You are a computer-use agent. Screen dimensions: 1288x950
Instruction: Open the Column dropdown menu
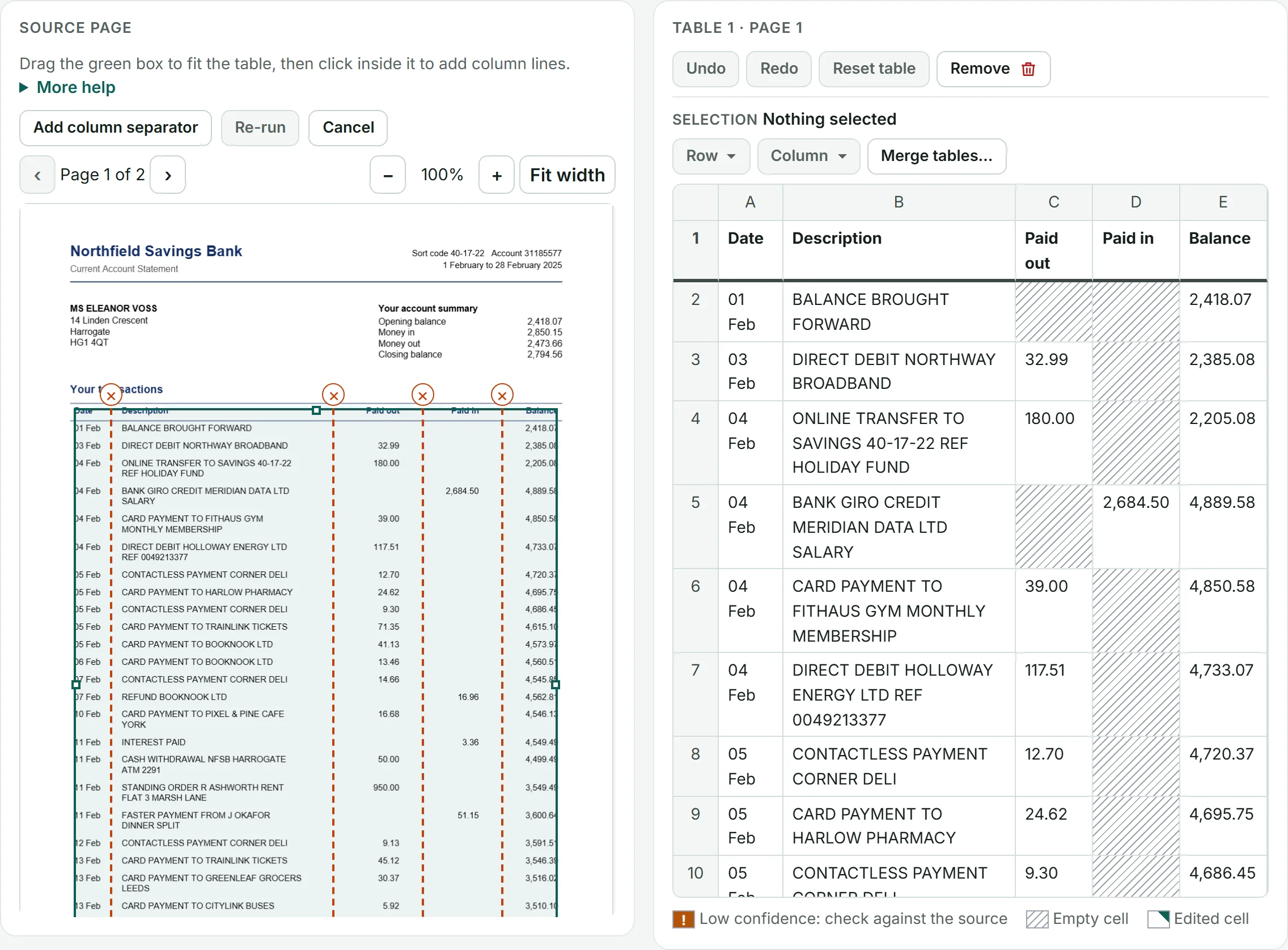pyautogui.click(x=808, y=156)
